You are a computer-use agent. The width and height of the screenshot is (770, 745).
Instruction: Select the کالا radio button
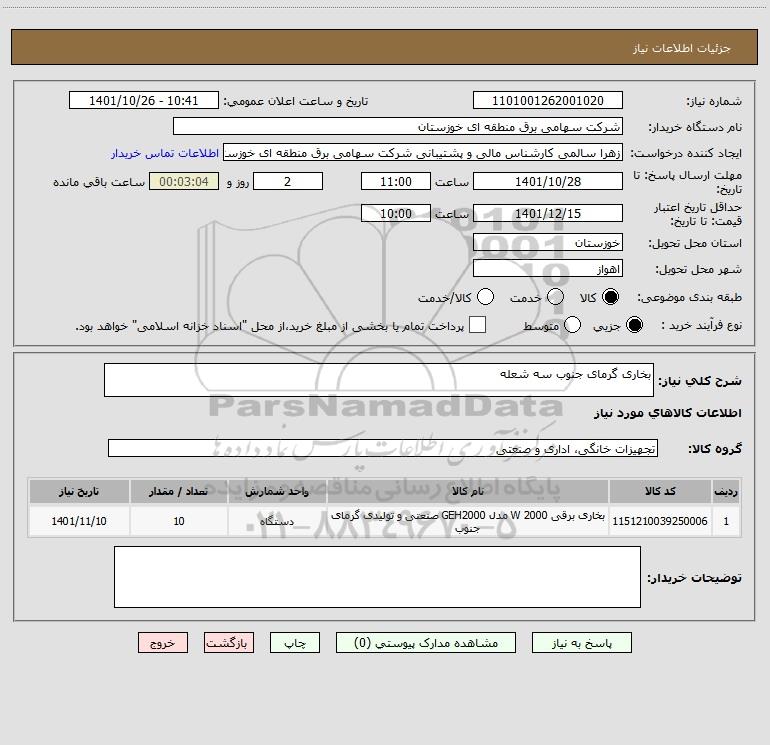(x=610, y=297)
